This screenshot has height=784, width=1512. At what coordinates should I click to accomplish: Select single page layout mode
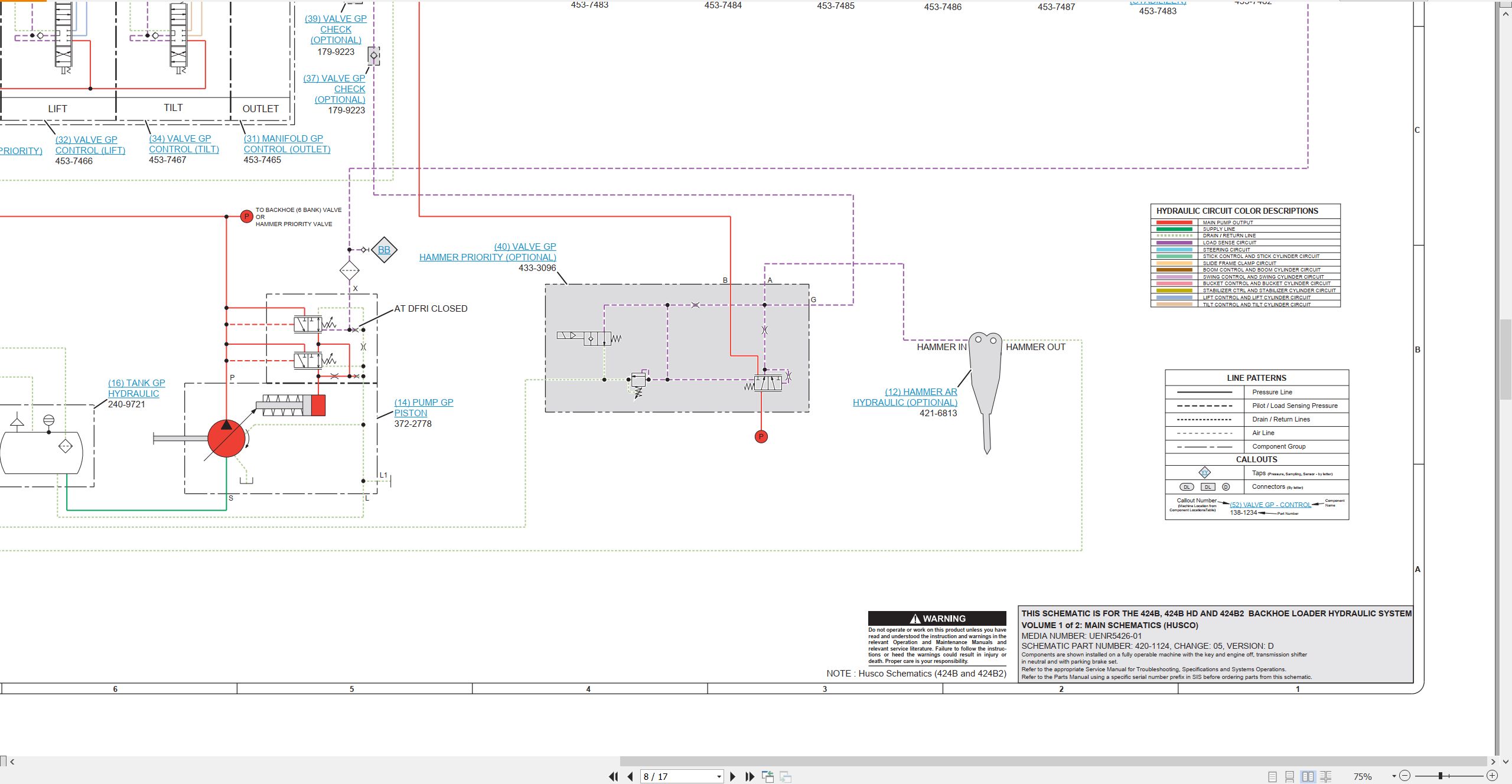point(1272,776)
